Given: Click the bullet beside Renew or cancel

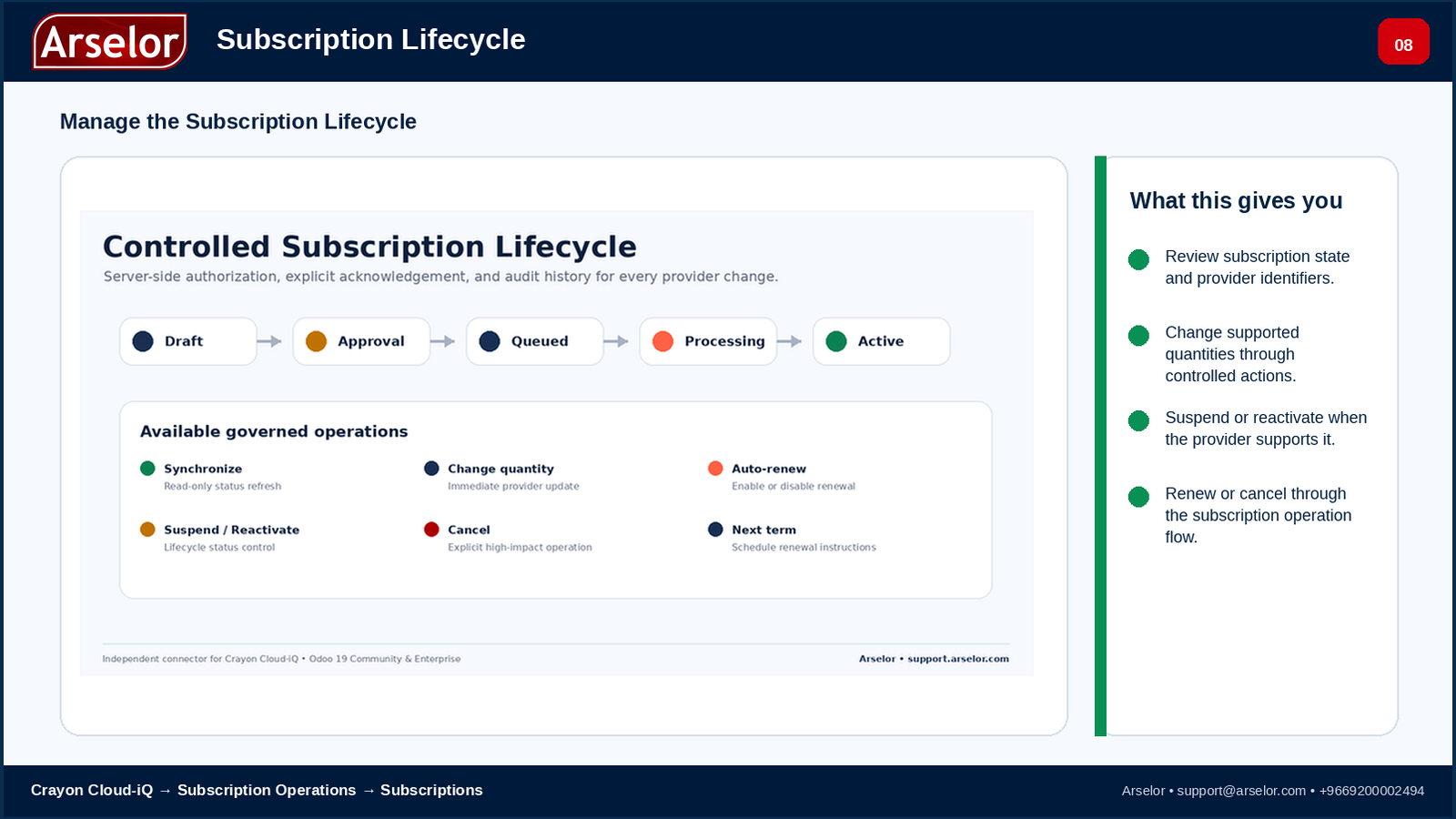Looking at the screenshot, I should (x=1138, y=497).
